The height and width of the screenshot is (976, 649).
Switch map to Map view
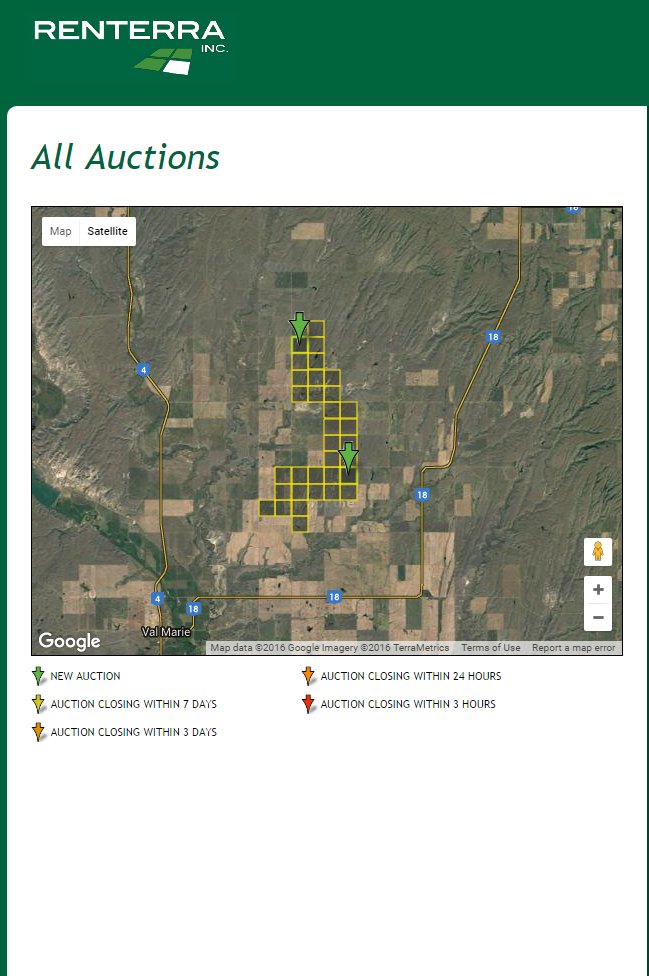coord(60,231)
